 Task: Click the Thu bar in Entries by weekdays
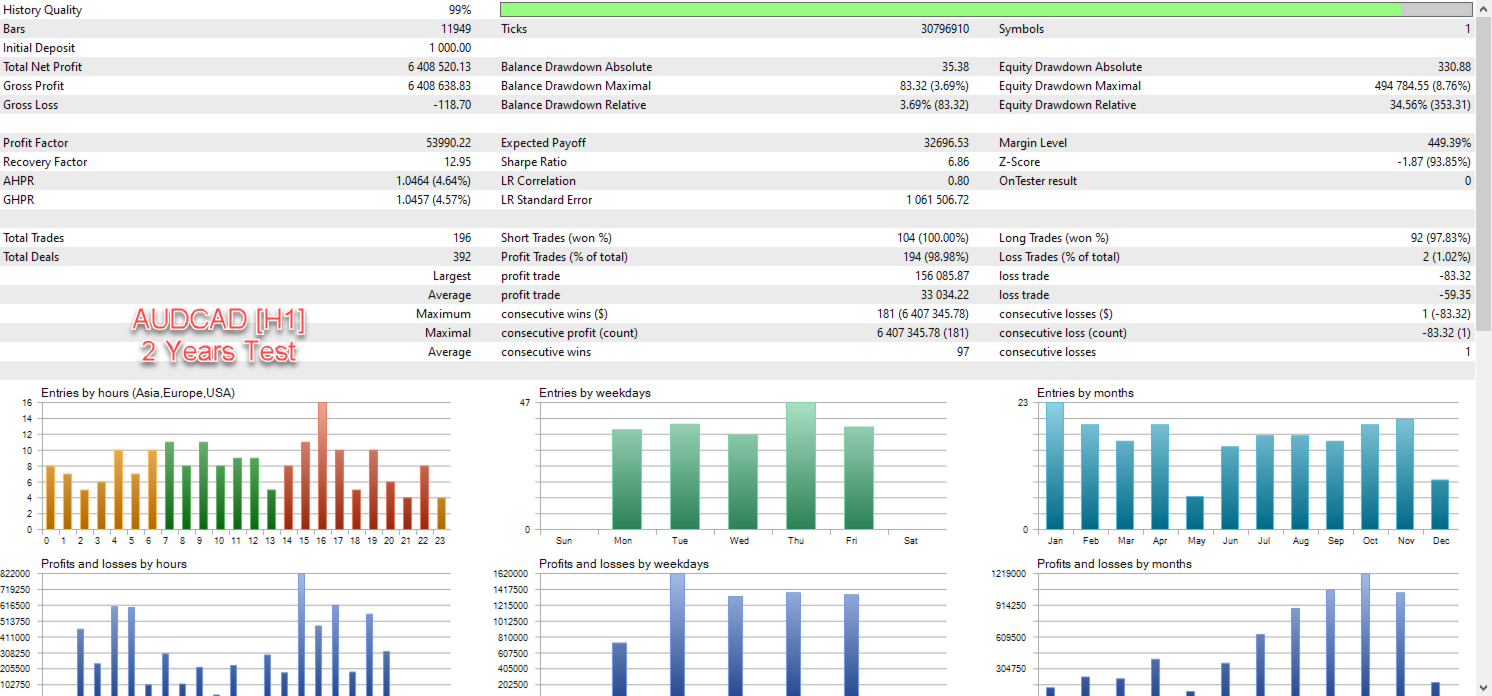point(800,466)
